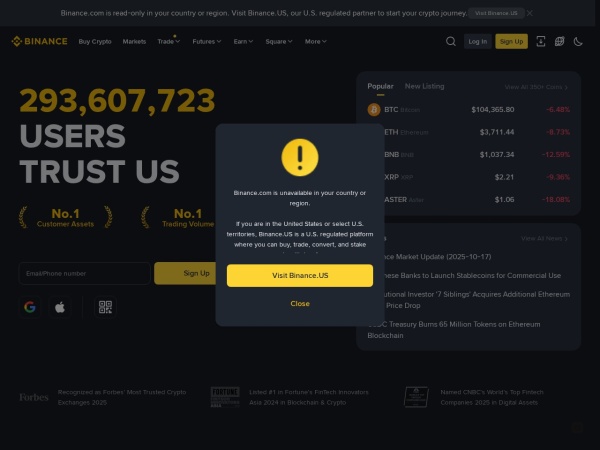
Task: Dismiss the top banner X icon
Action: point(530,13)
